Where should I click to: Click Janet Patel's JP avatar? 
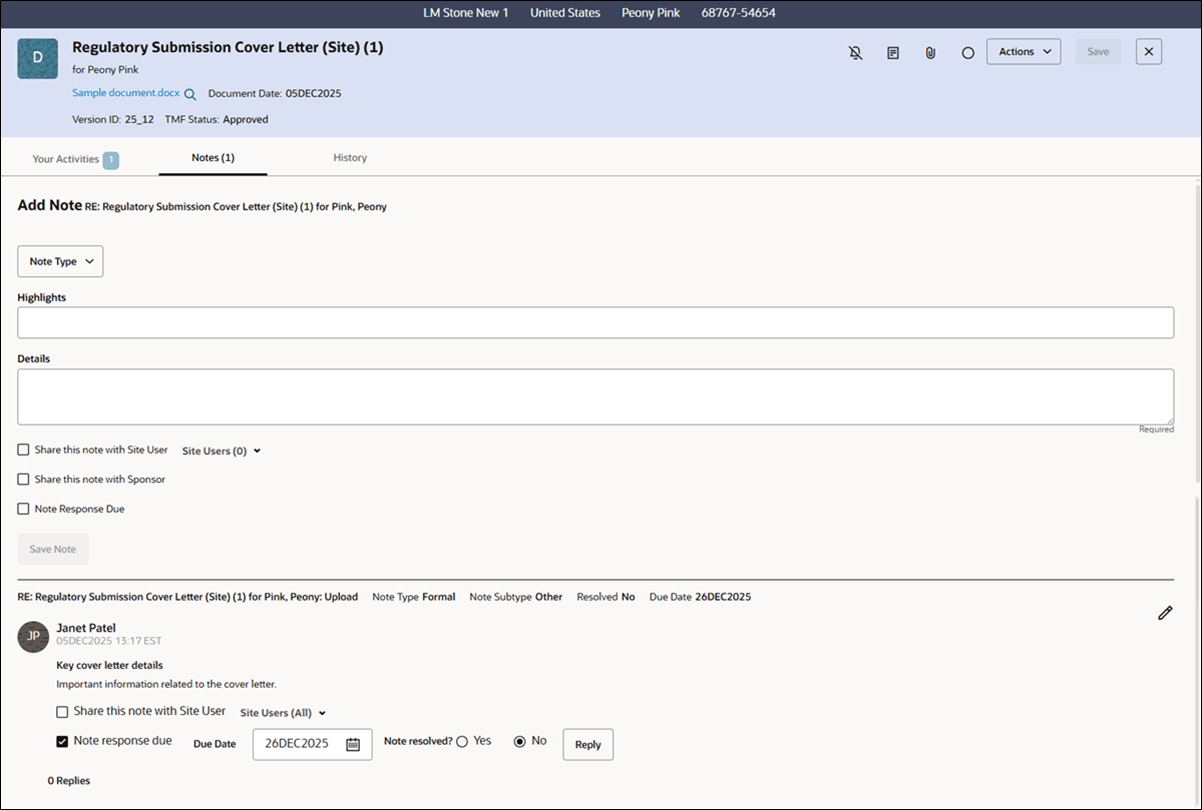(x=33, y=636)
